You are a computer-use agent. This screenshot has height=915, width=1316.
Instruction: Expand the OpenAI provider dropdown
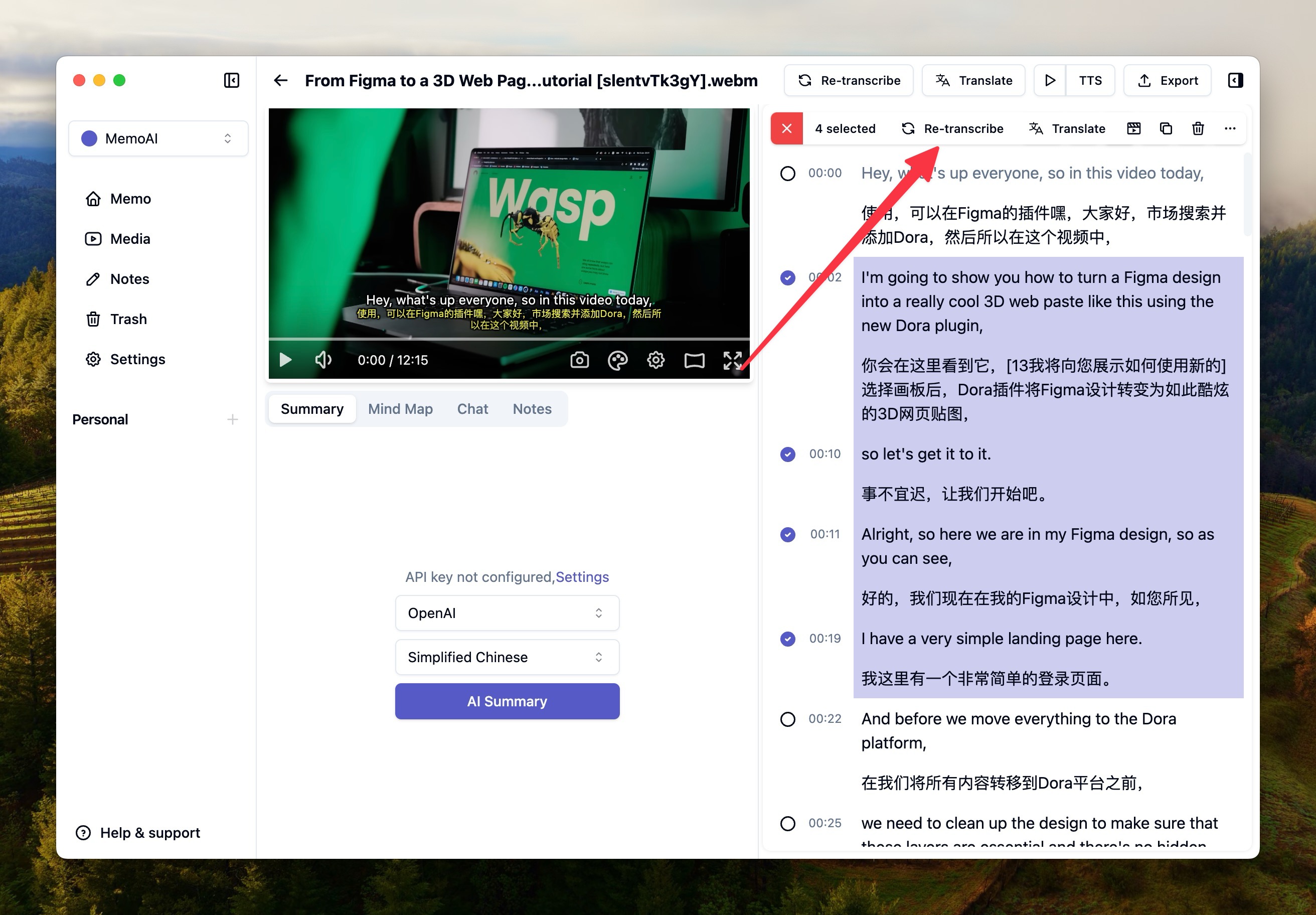coord(506,611)
